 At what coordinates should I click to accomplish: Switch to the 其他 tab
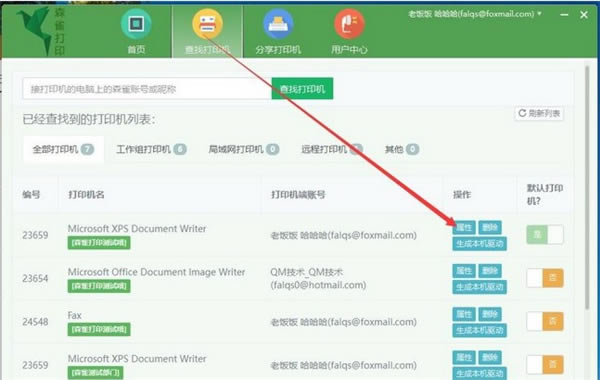coord(402,149)
